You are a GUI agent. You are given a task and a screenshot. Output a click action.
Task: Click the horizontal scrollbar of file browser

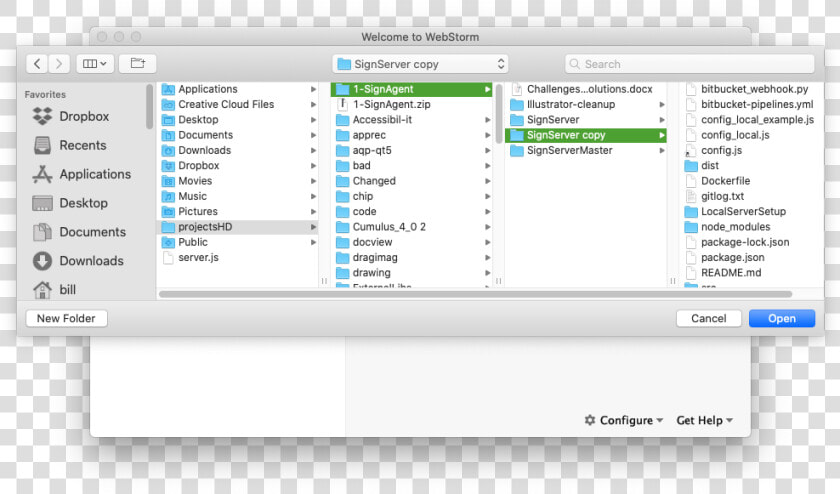[475, 294]
